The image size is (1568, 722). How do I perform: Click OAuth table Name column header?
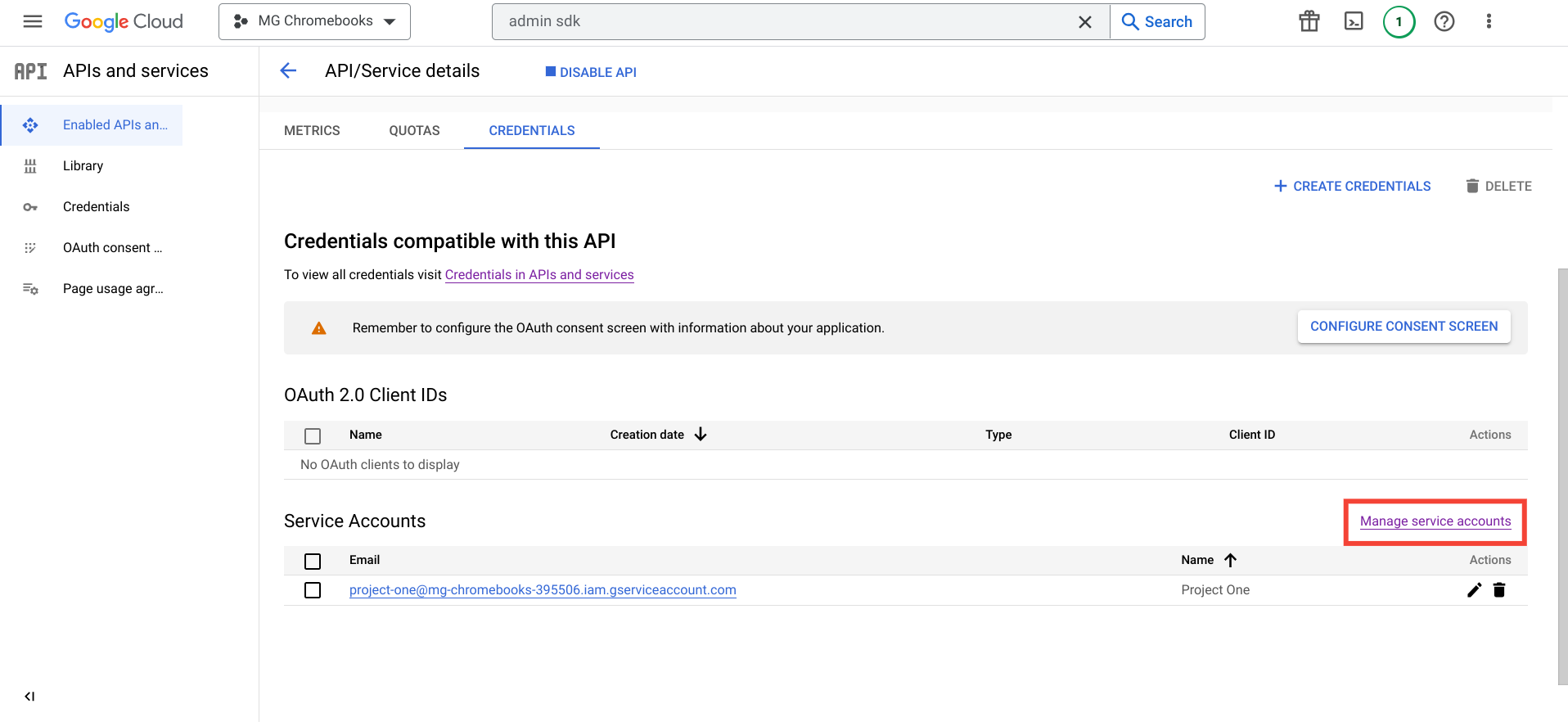pos(366,435)
